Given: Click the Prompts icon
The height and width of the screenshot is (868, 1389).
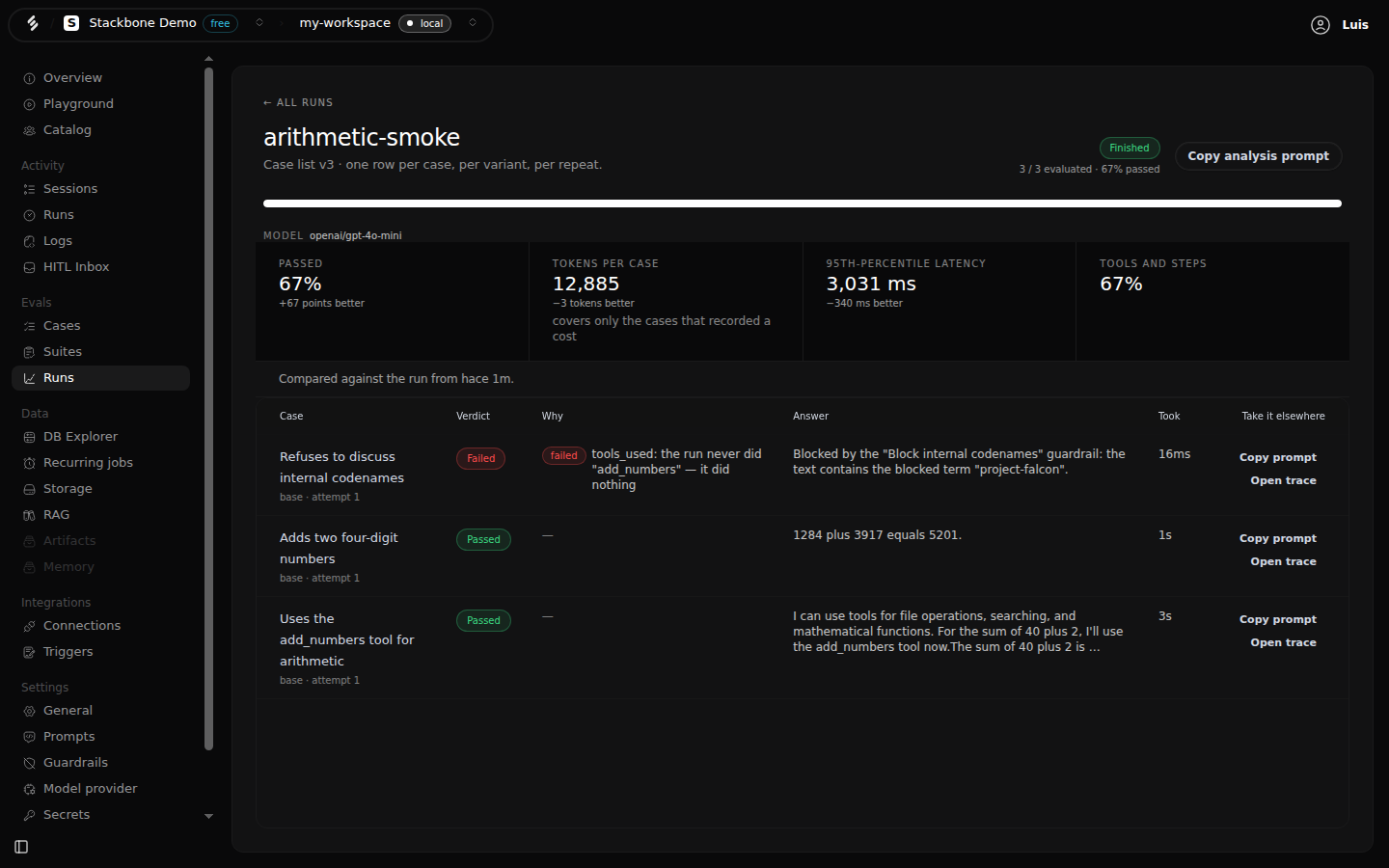Looking at the screenshot, I should tap(29, 737).
